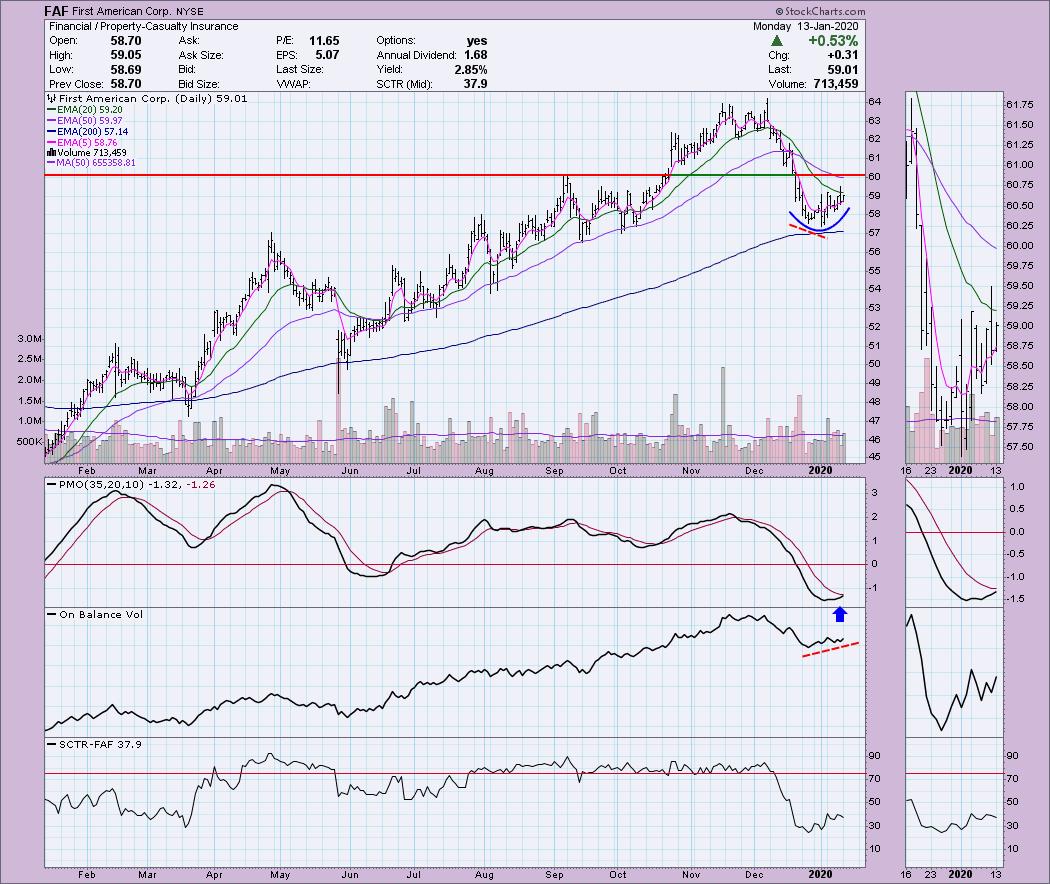Image resolution: width=1050 pixels, height=884 pixels.
Task: Click the VWAP label
Action: point(292,84)
